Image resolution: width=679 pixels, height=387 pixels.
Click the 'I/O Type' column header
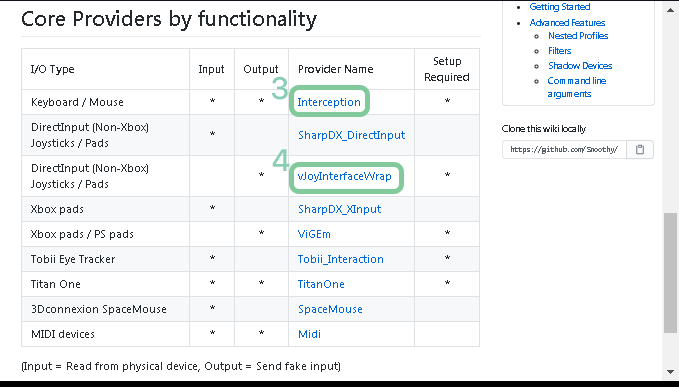(x=105, y=69)
